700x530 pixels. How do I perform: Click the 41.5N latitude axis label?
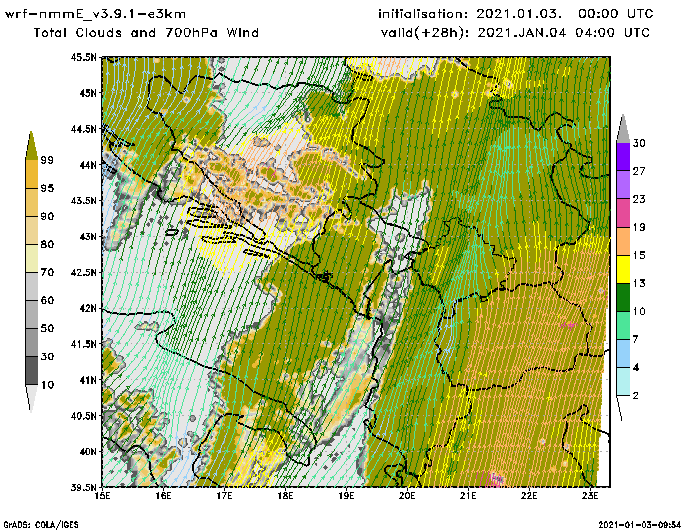tap(83, 344)
